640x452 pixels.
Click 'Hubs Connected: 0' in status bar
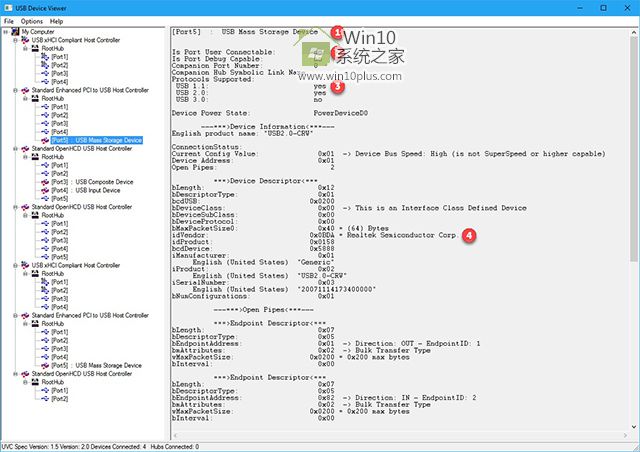coord(175,447)
